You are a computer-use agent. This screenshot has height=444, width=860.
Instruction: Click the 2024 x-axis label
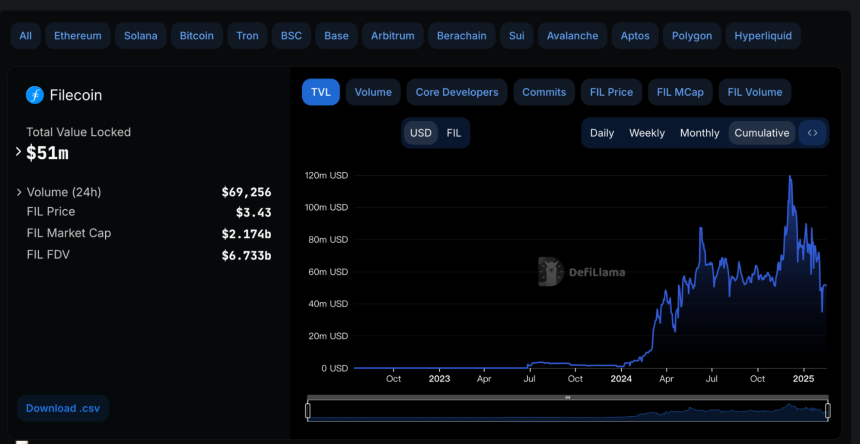click(621, 379)
